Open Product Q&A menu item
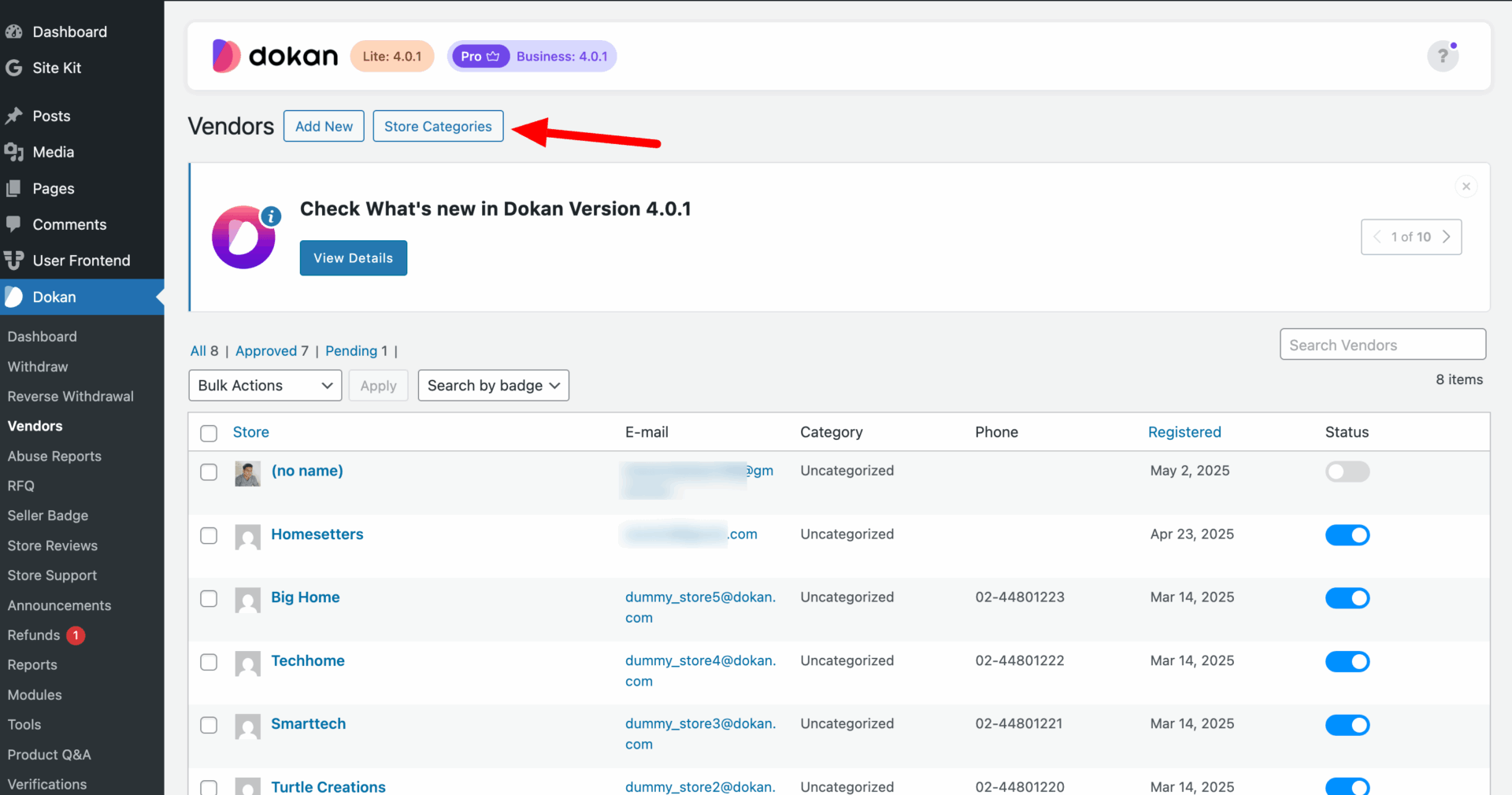This screenshot has width=1512, height=795. 49,755
